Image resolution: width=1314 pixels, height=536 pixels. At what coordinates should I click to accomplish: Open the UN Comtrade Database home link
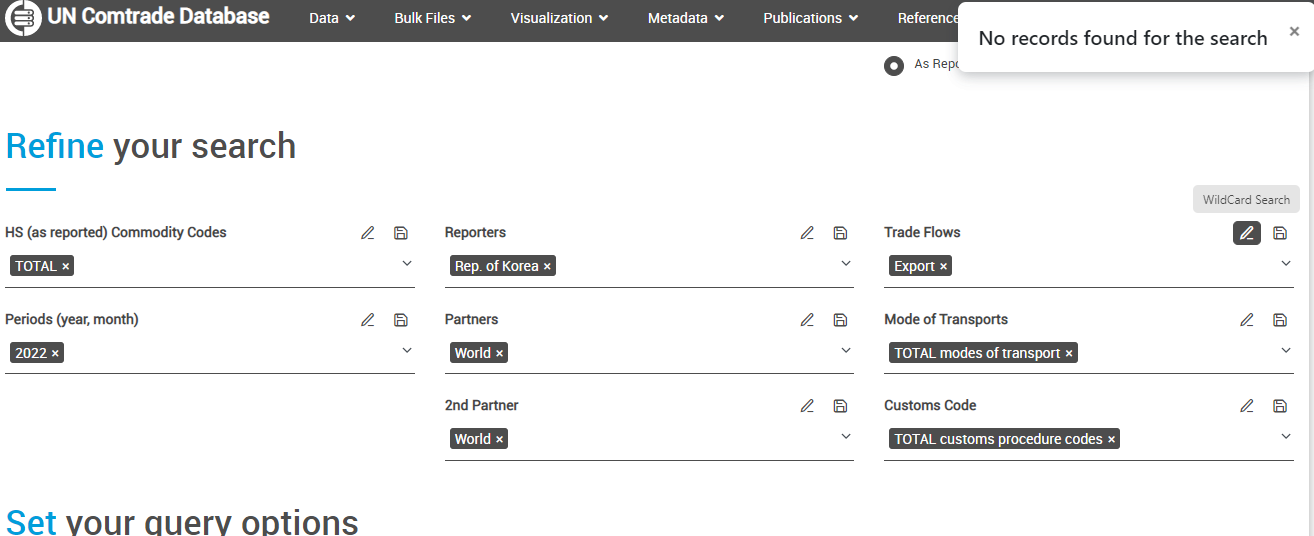click(138, 17)
